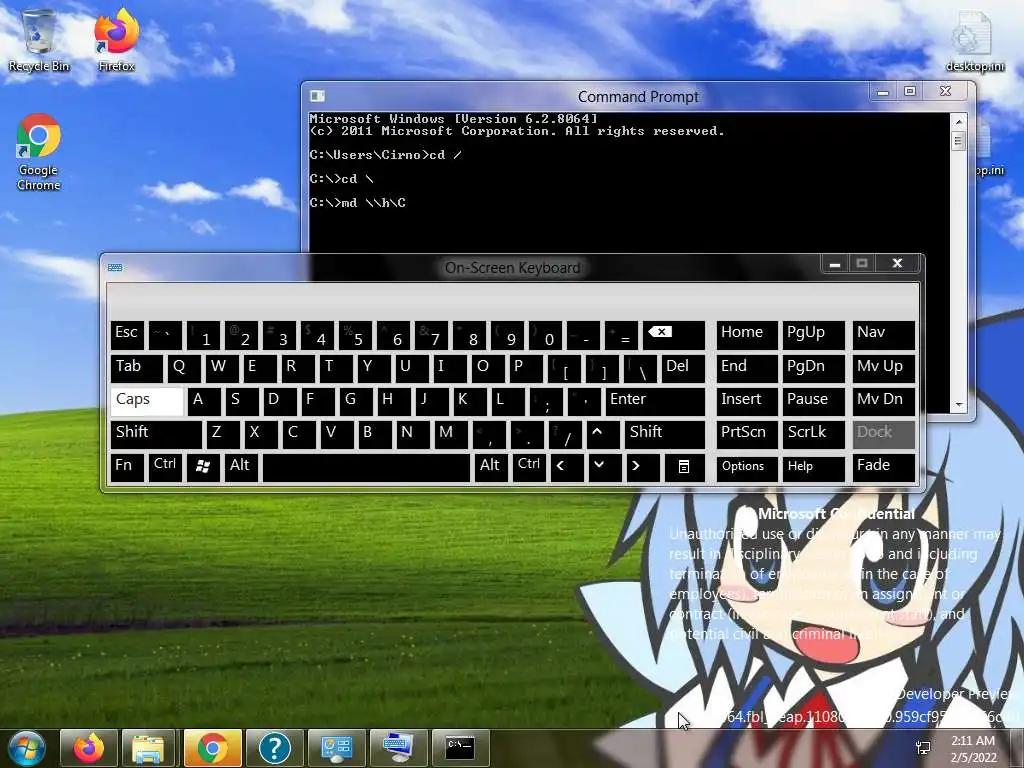
Task: Tap the Windows logo key
Action: pos(203,468)
